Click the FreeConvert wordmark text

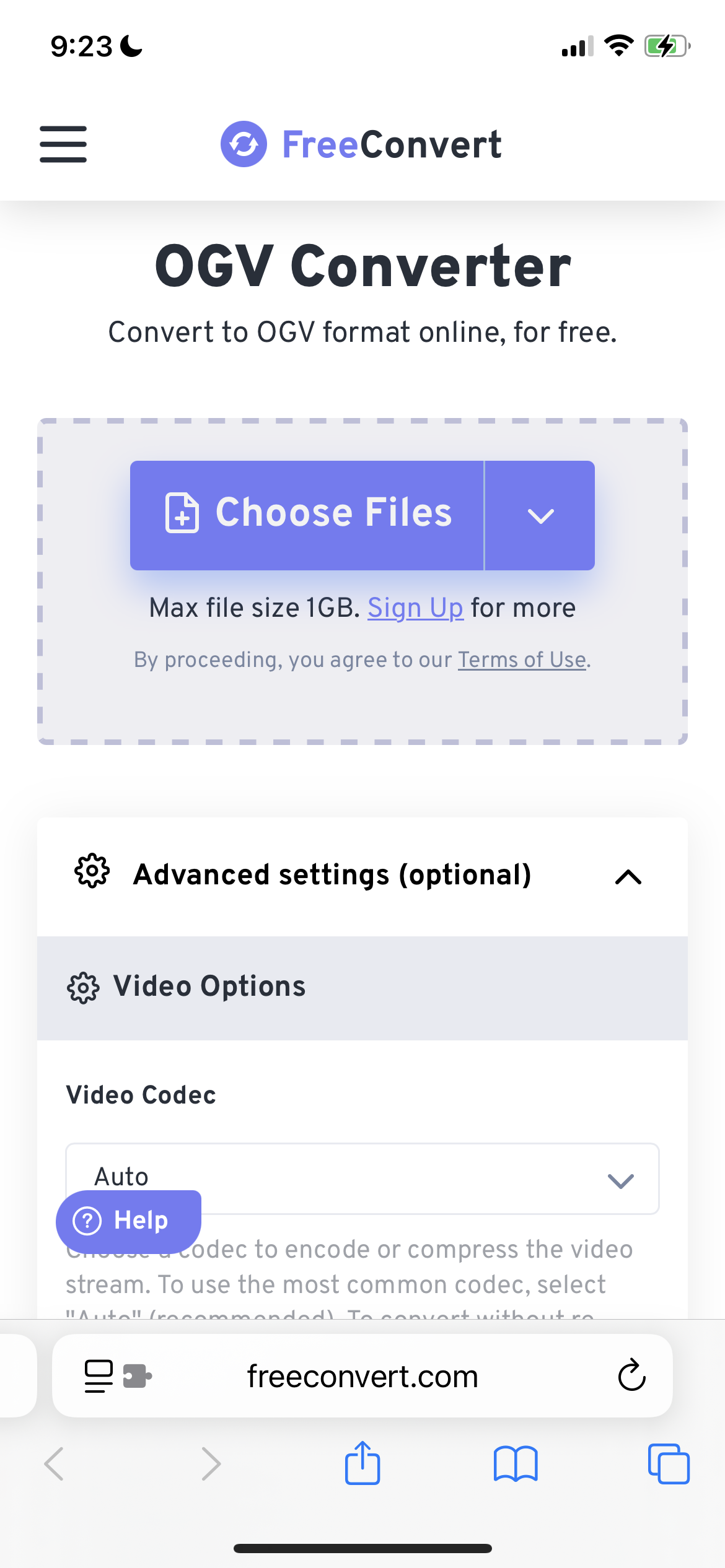(392, 144)
